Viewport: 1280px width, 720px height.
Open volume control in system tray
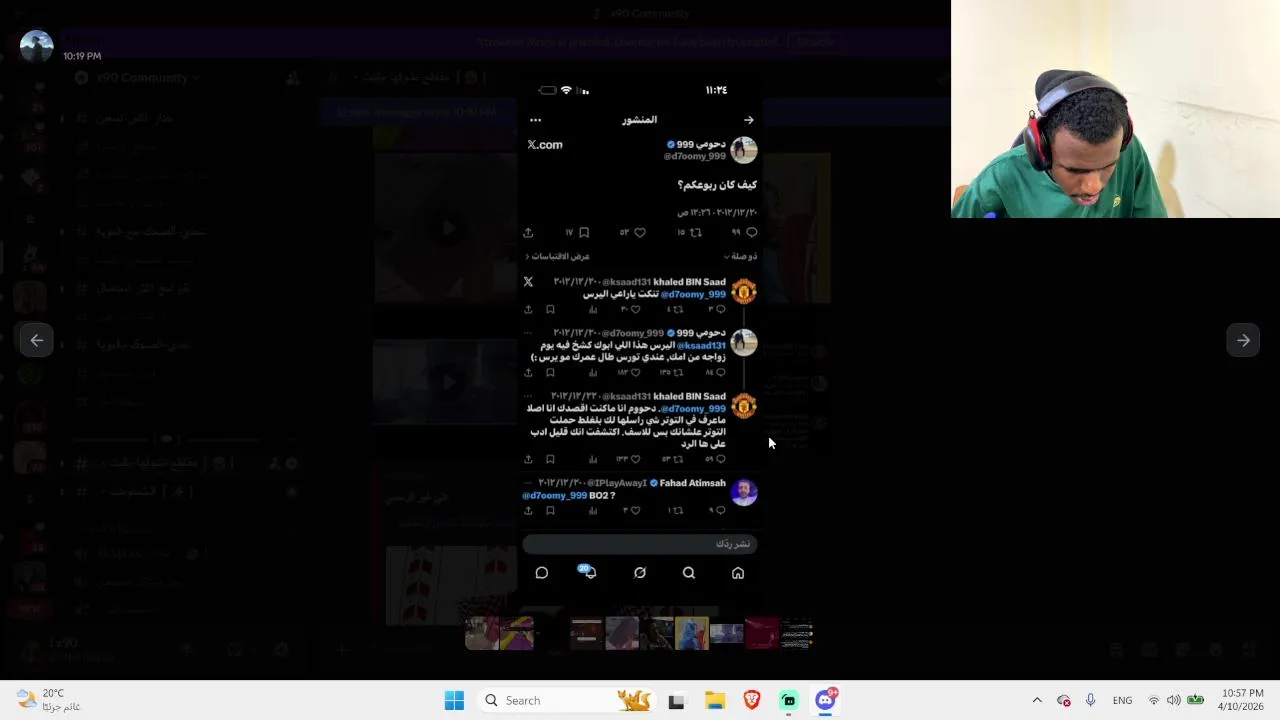tap(1173, 701)
